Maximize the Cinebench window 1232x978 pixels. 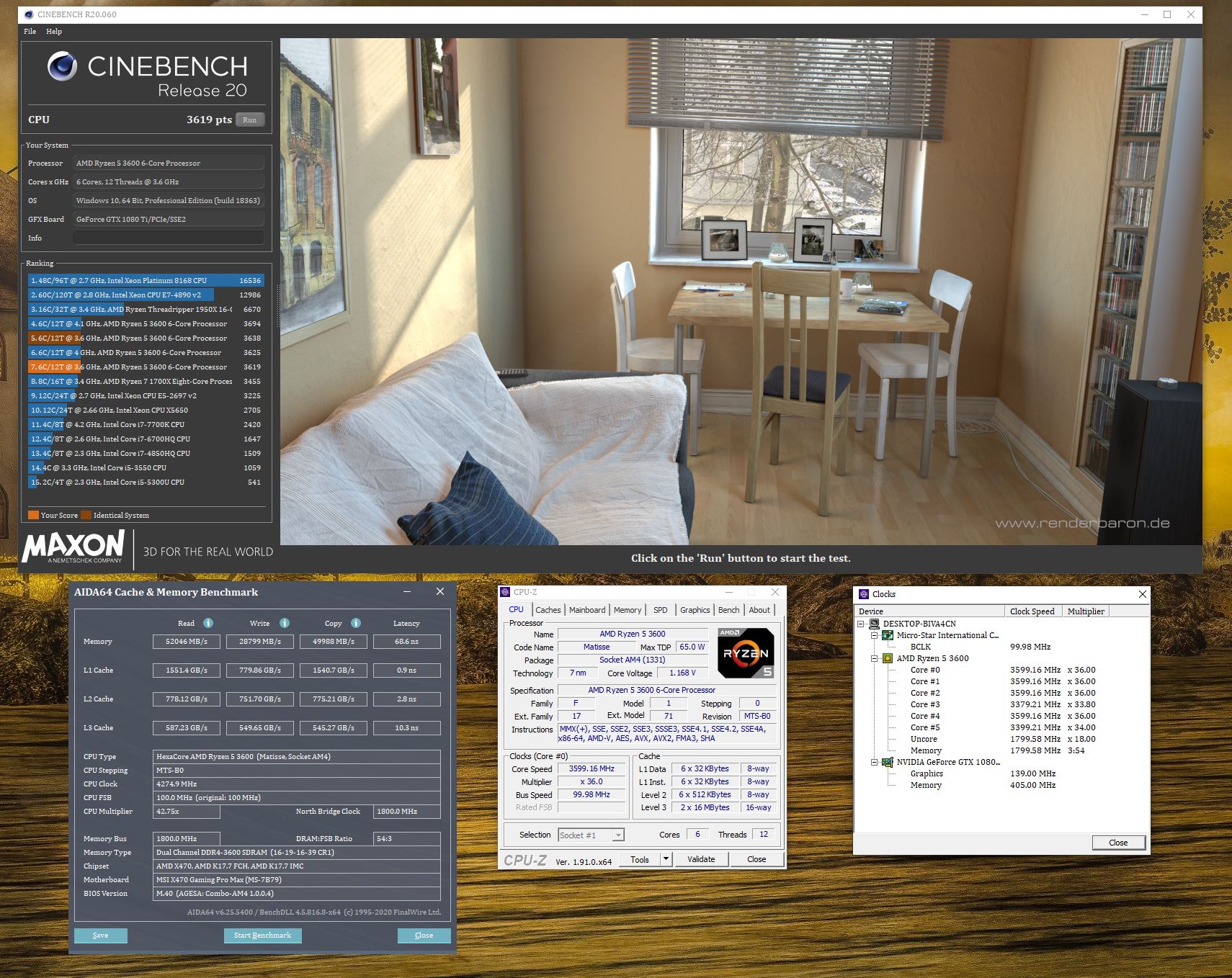point(1167,14)
